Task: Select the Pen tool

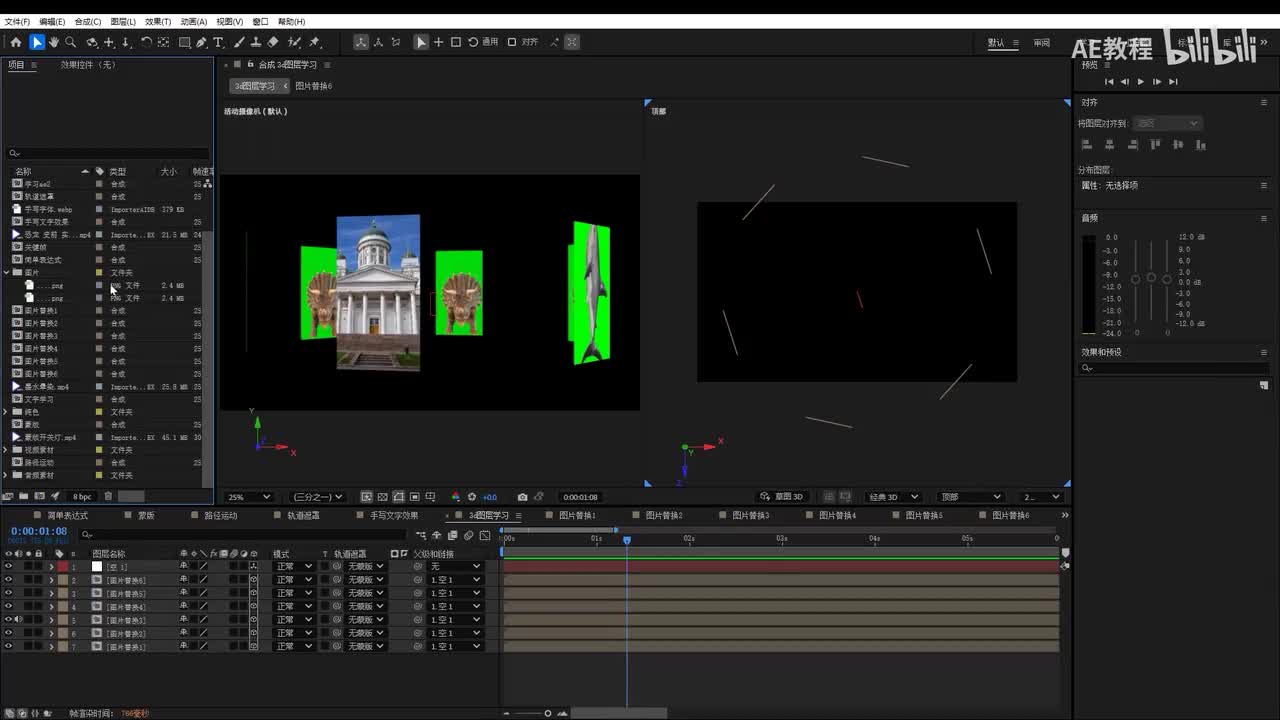Action: pos(201,42)
